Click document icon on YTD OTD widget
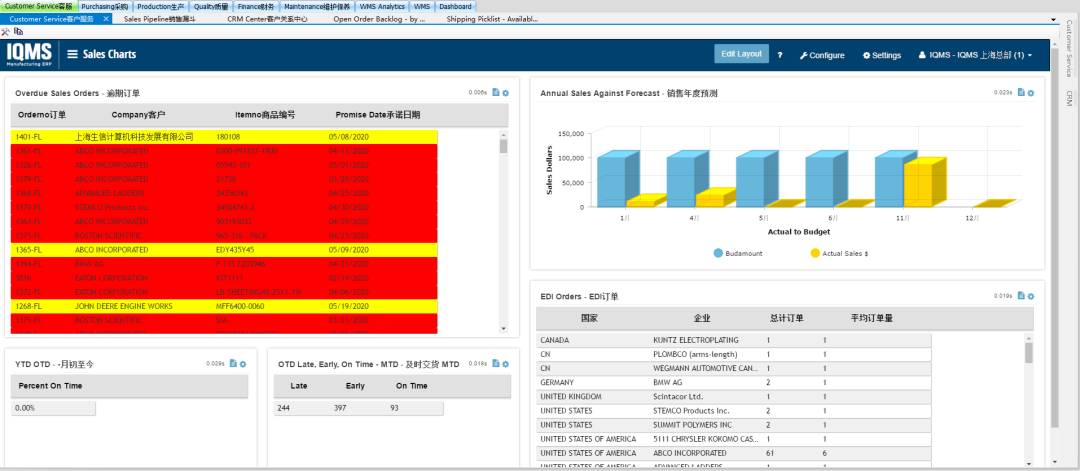Screen dimensions: 1080x471 [233, 363]
